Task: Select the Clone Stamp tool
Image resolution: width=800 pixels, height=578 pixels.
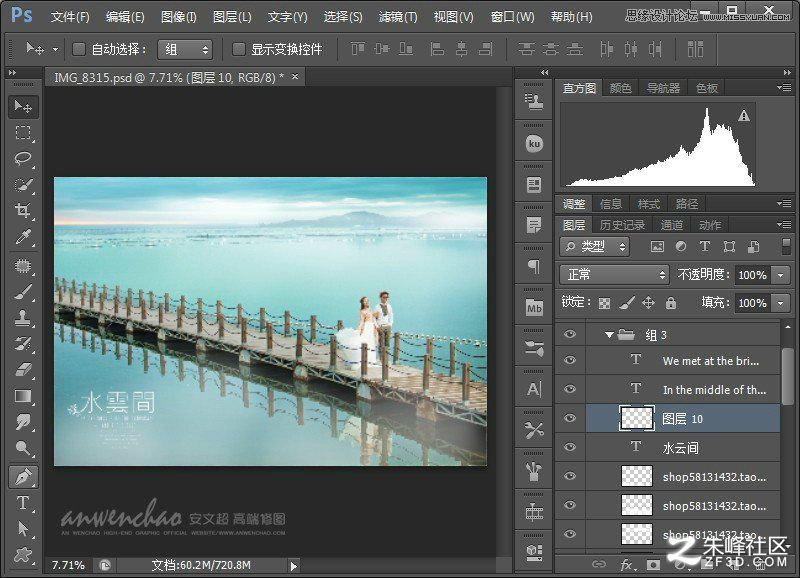Action: click(23, 318)
